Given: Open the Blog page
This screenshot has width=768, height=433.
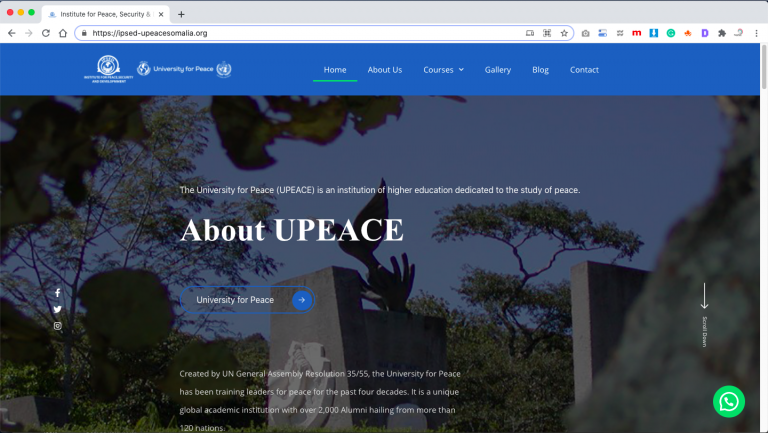Looking at the screenshot, I should tap(540, 70).
